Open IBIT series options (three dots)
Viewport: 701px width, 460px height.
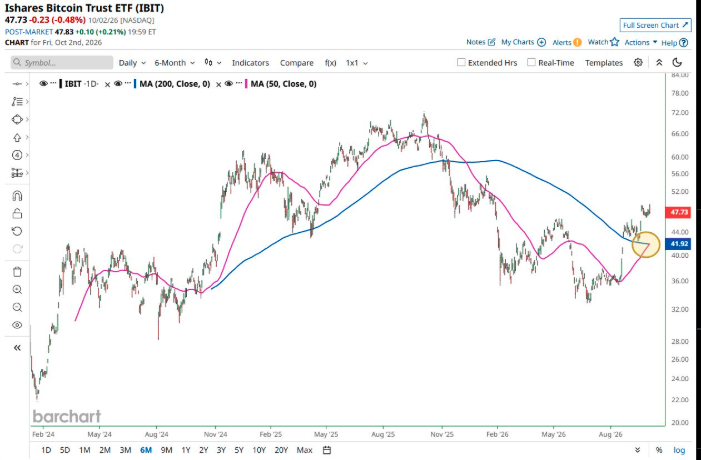pyautogui.click(x=53, y=84)
